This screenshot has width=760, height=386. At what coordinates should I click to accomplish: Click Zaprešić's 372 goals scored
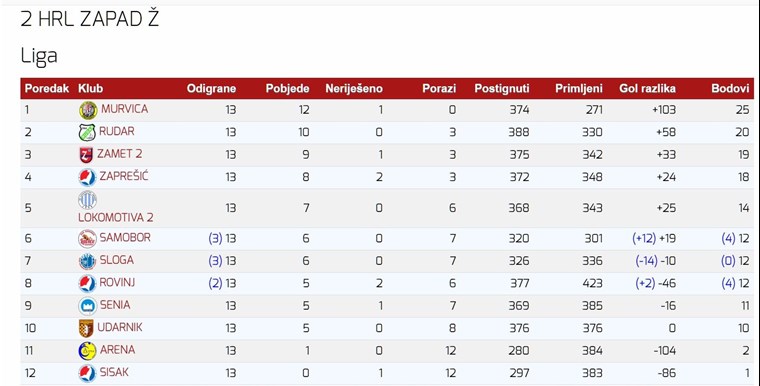point(519,177)
